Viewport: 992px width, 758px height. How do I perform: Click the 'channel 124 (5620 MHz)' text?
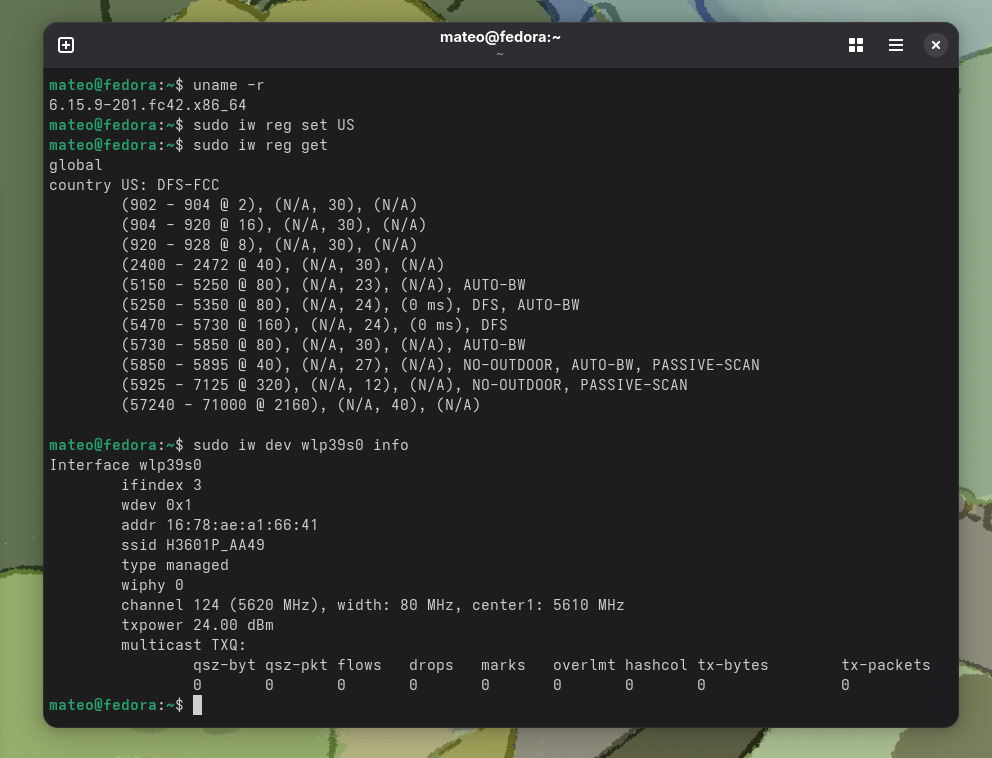point(224,606)
